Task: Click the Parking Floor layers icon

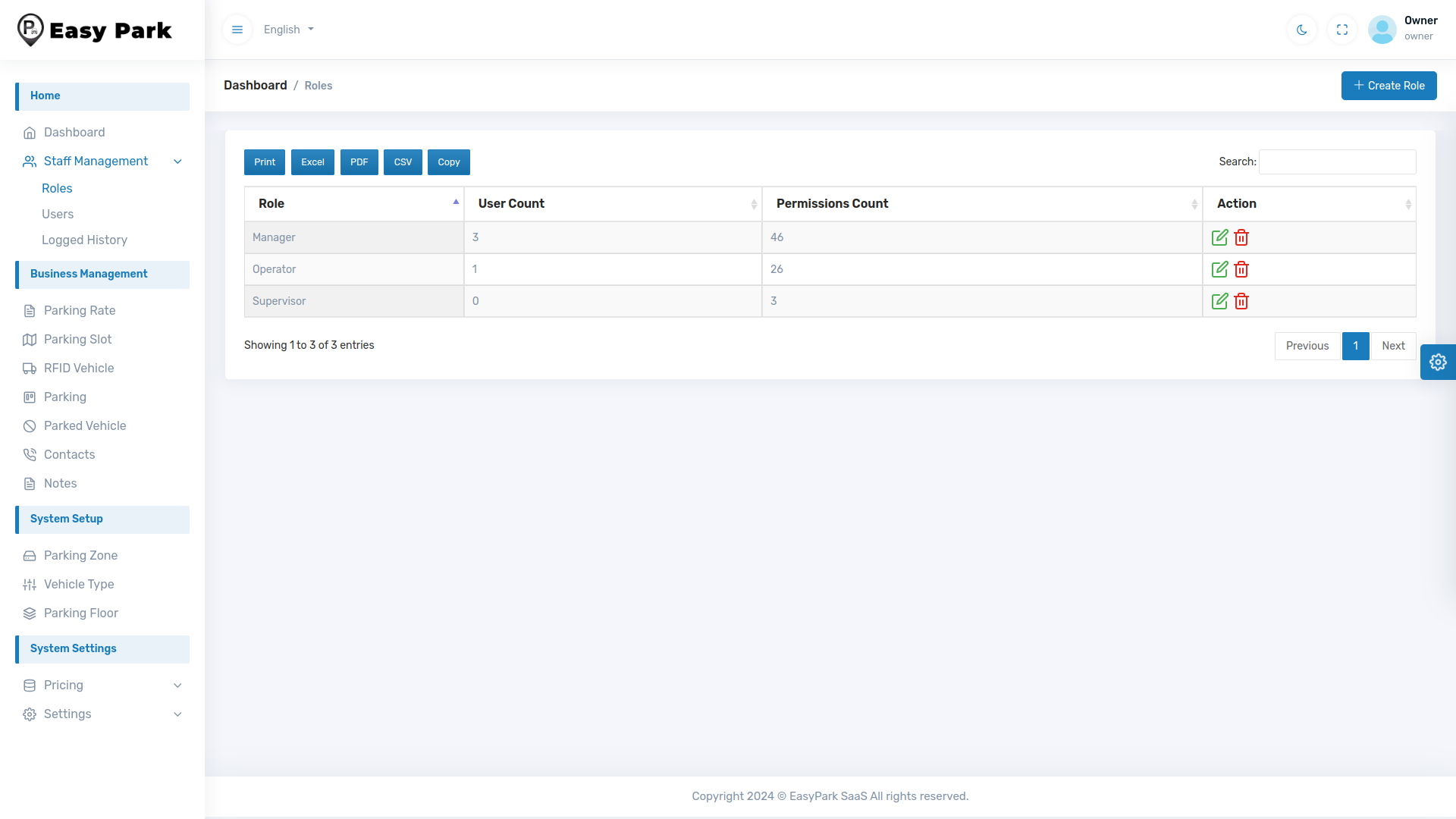Action: point(30,613)
